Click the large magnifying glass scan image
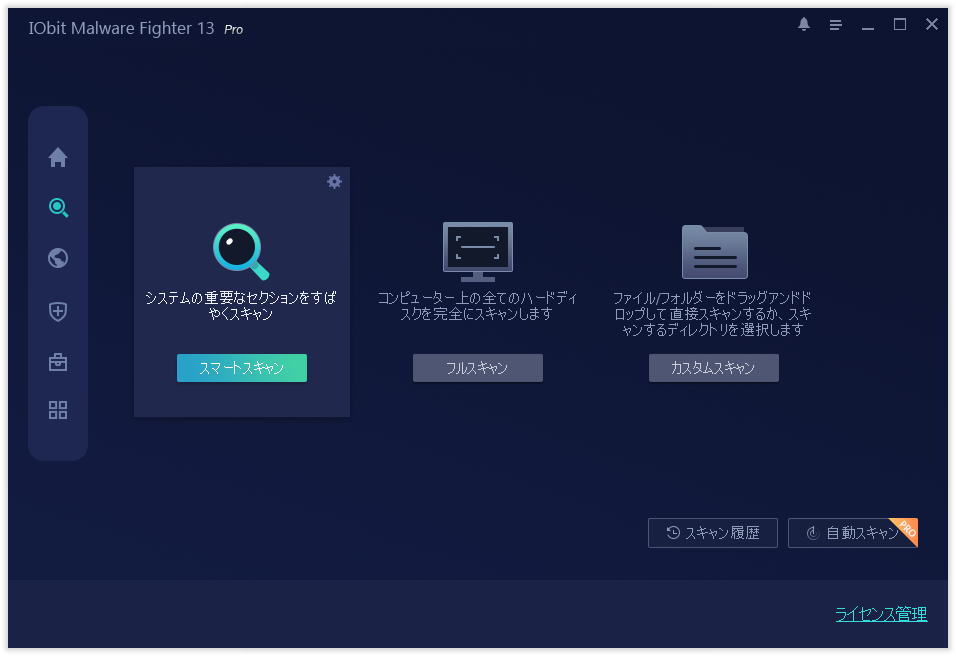The width and height of the screenshot is (956, 656). (x=241, y=251)
